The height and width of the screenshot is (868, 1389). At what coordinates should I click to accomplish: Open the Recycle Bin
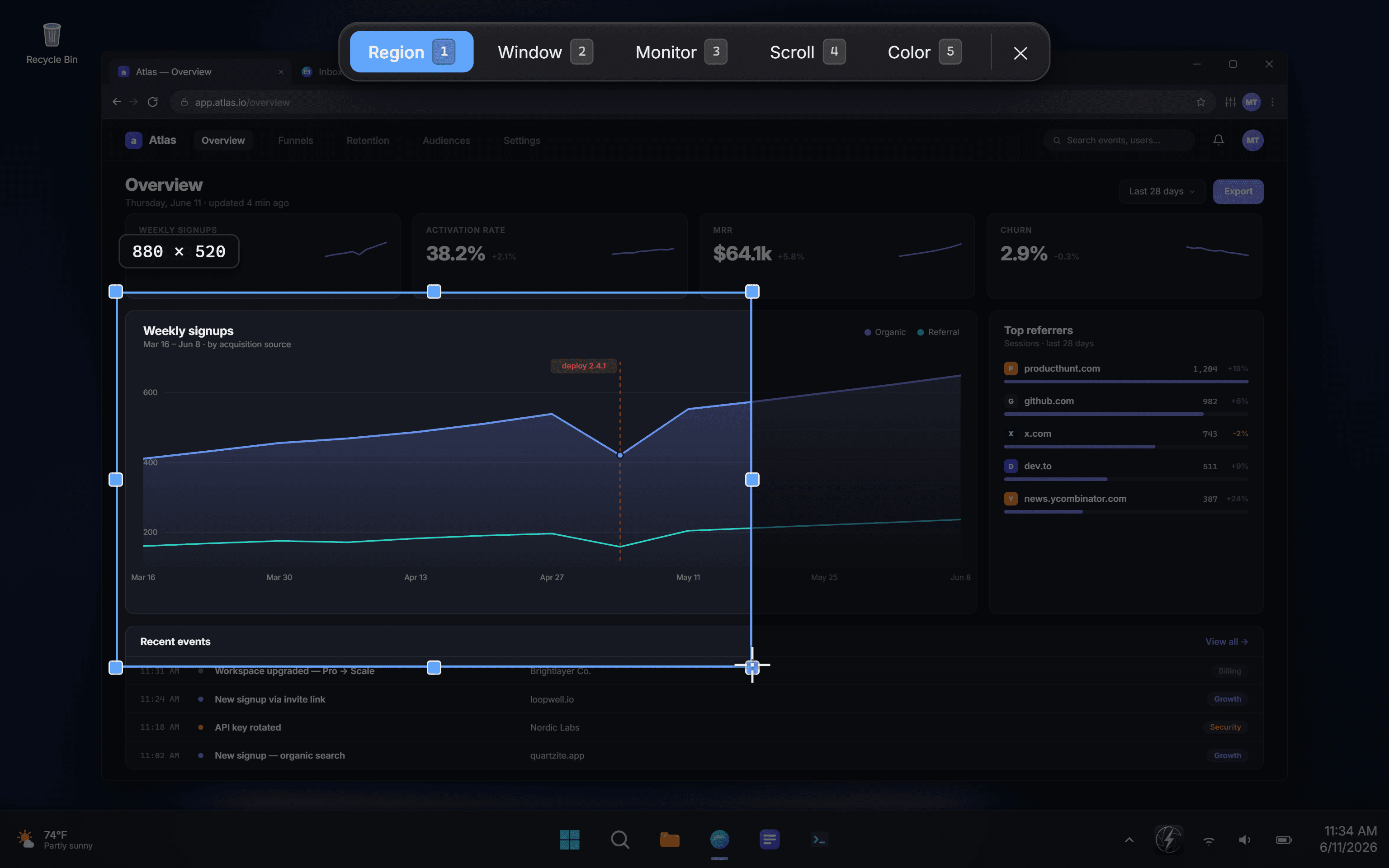pos(52,44)
